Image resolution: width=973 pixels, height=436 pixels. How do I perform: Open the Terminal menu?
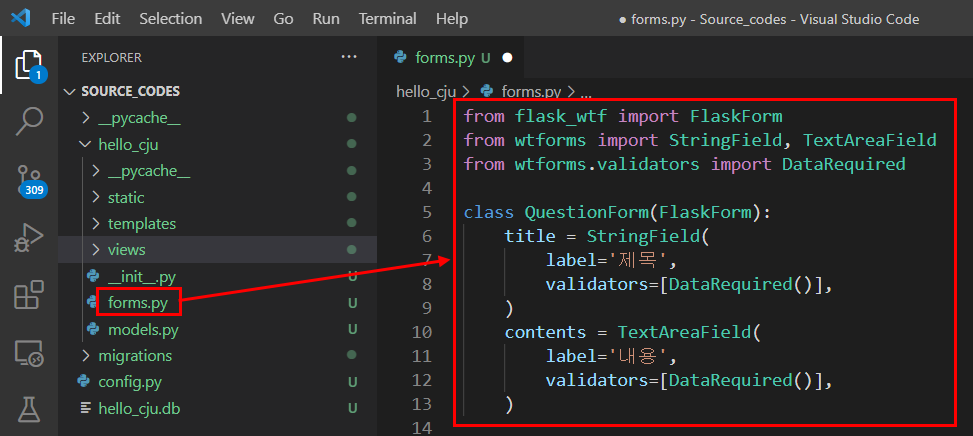(388, 19)
